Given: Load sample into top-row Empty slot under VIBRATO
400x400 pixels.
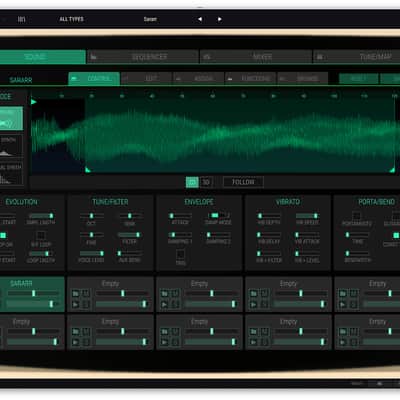Looking at the screenshot, I should tap(254, 294).
